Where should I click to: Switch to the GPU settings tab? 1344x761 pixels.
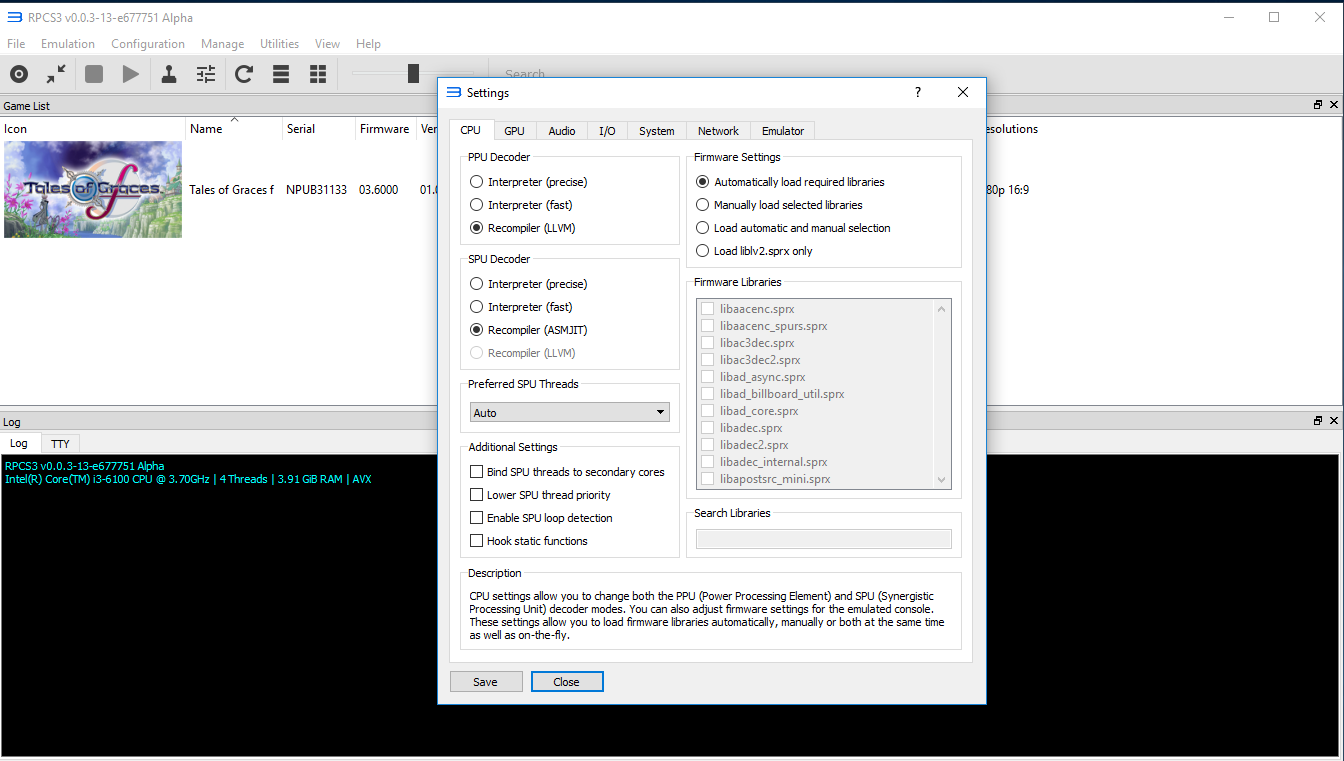514,131
